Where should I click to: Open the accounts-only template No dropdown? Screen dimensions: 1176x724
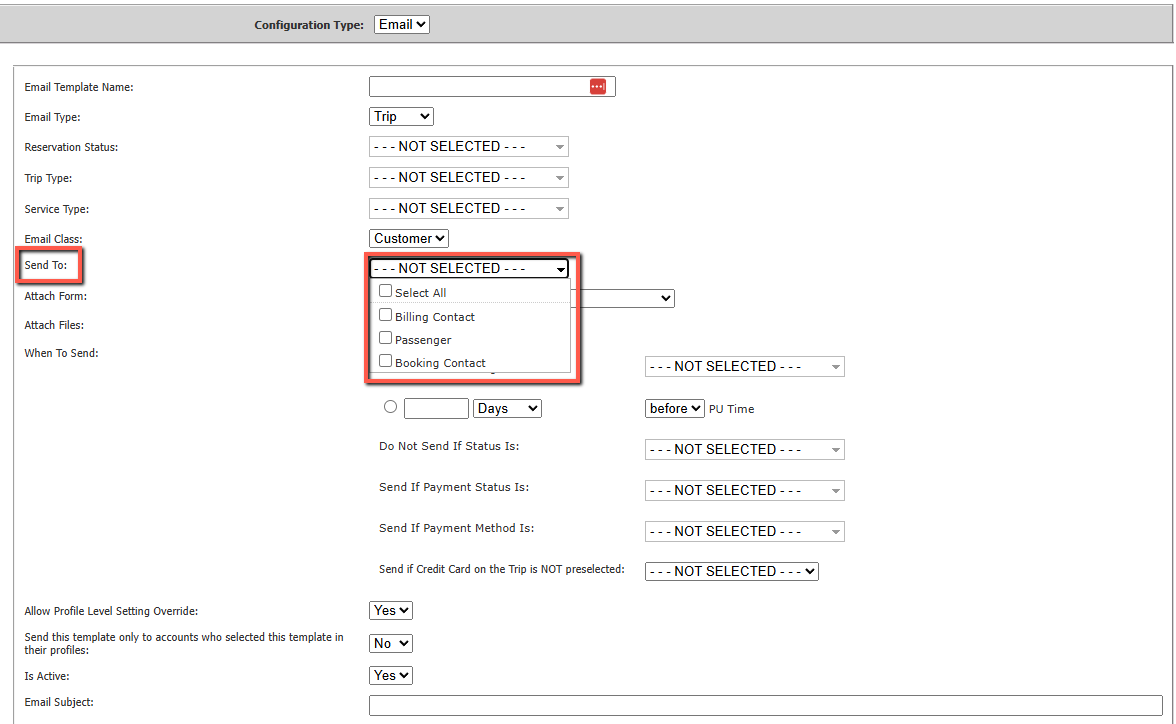tap(391, 643)
